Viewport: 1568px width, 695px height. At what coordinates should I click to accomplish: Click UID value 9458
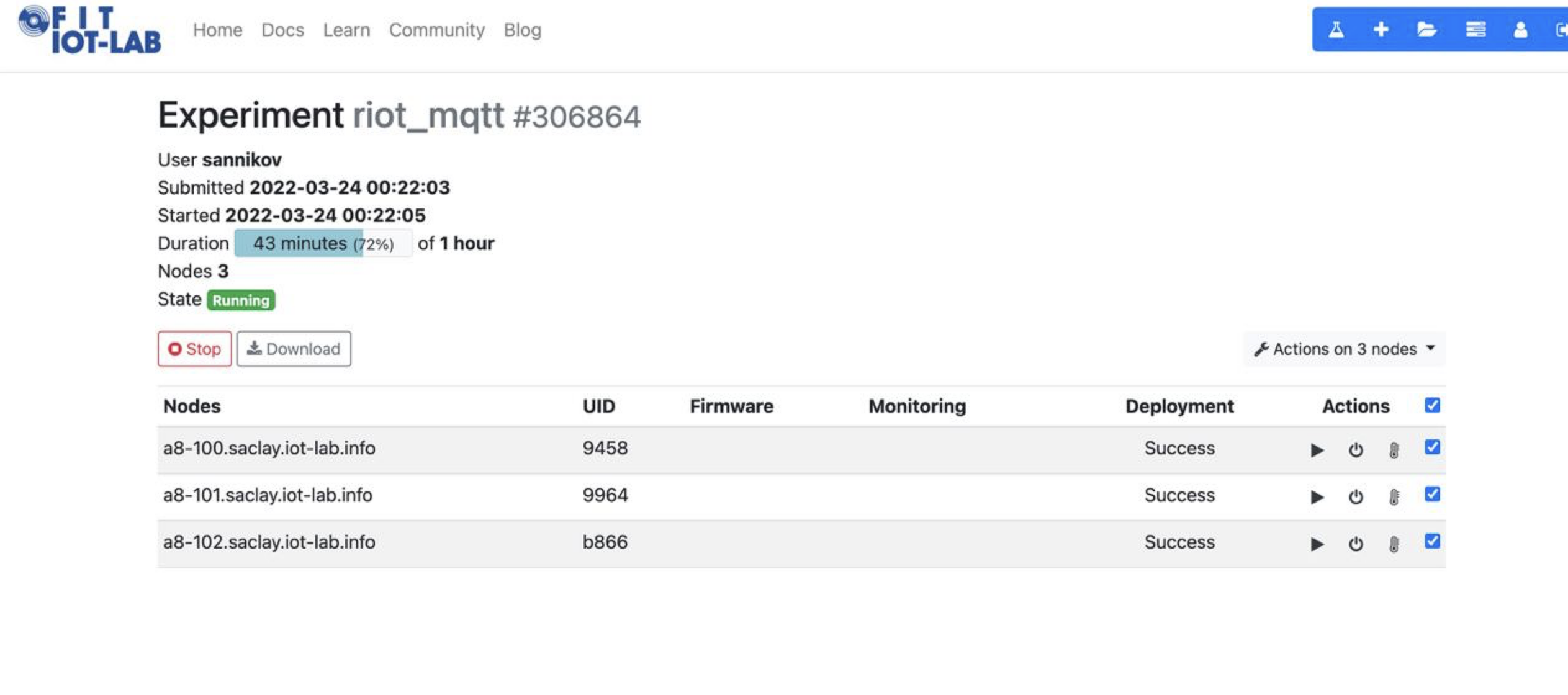tap(605, 448)
